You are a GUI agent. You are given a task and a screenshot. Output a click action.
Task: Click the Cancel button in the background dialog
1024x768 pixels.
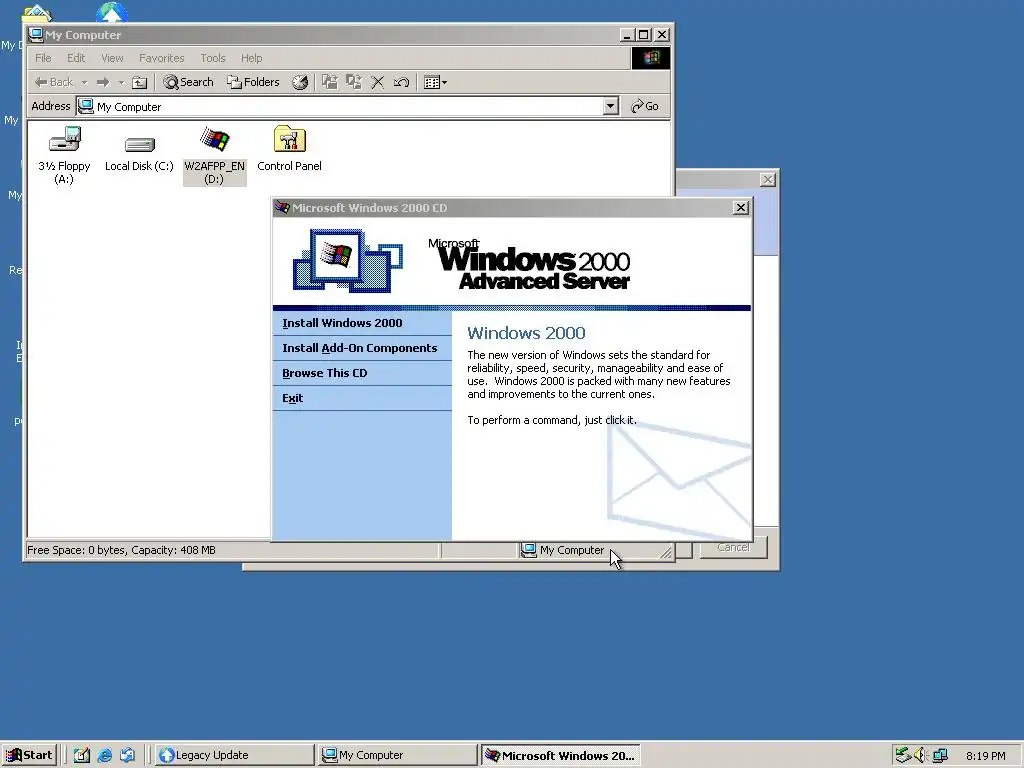[733, 547]
